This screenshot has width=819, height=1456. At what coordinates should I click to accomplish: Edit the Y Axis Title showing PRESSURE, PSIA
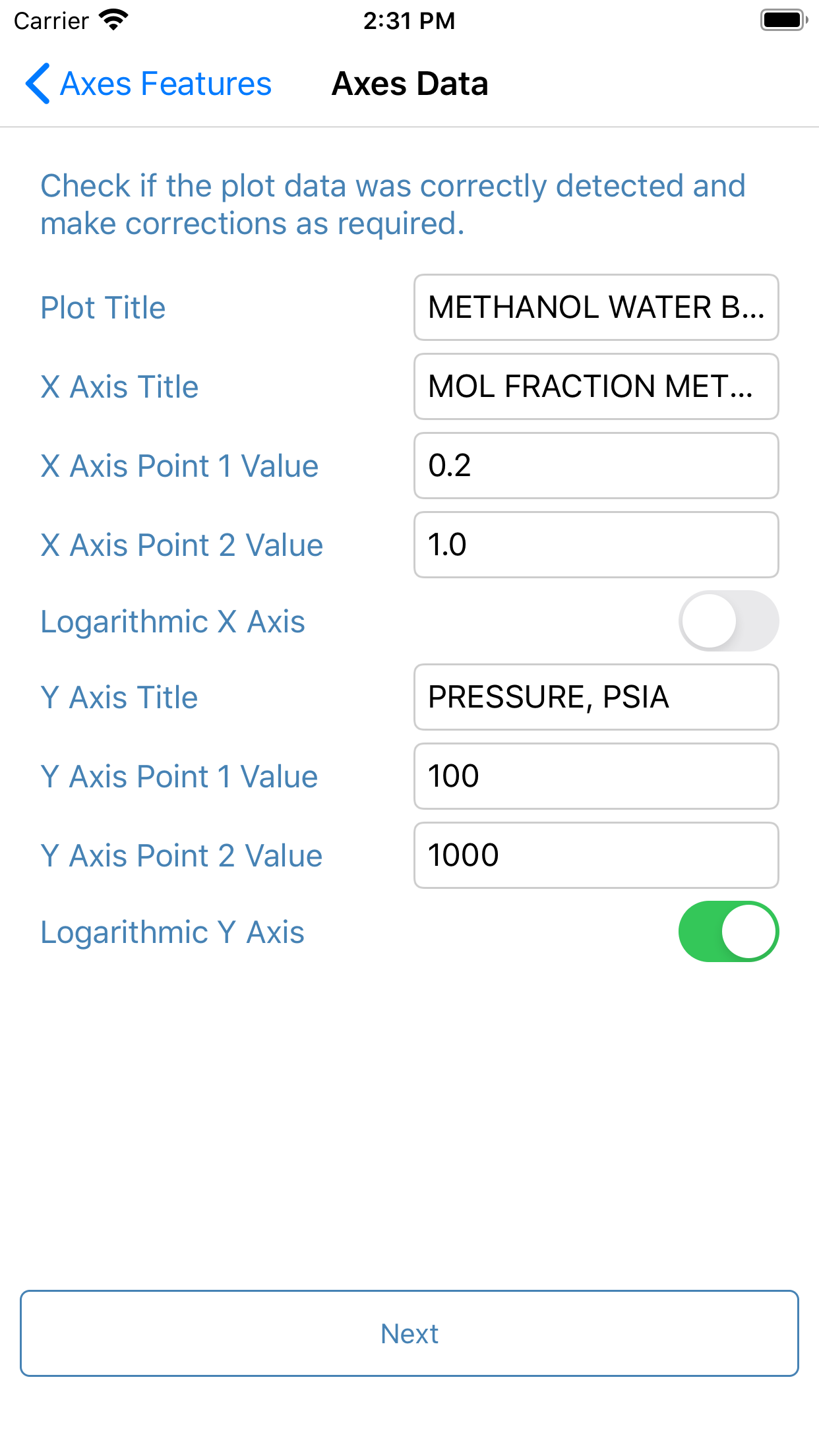click(x=595, y=697)
